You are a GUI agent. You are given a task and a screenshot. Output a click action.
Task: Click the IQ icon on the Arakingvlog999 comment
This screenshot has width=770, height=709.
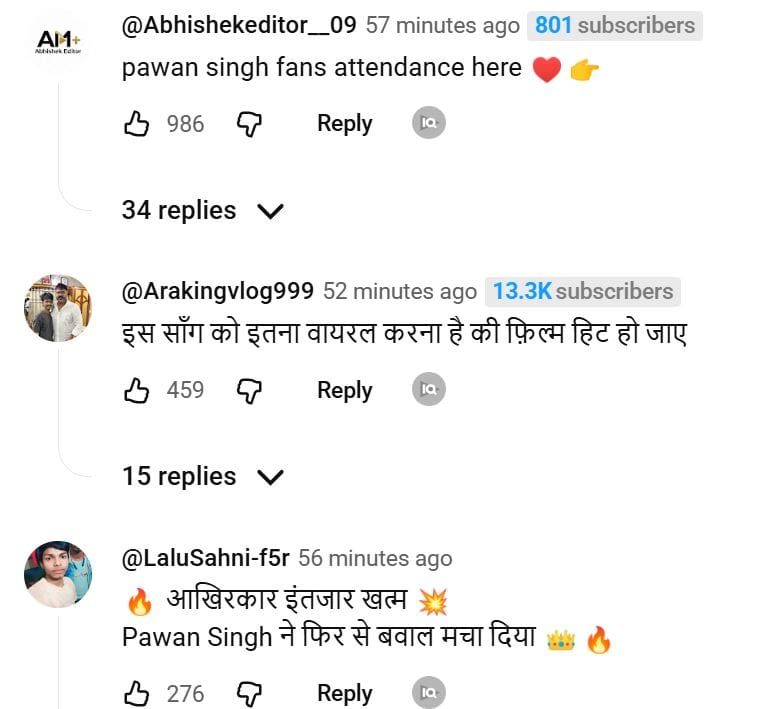tap(429, 389)
